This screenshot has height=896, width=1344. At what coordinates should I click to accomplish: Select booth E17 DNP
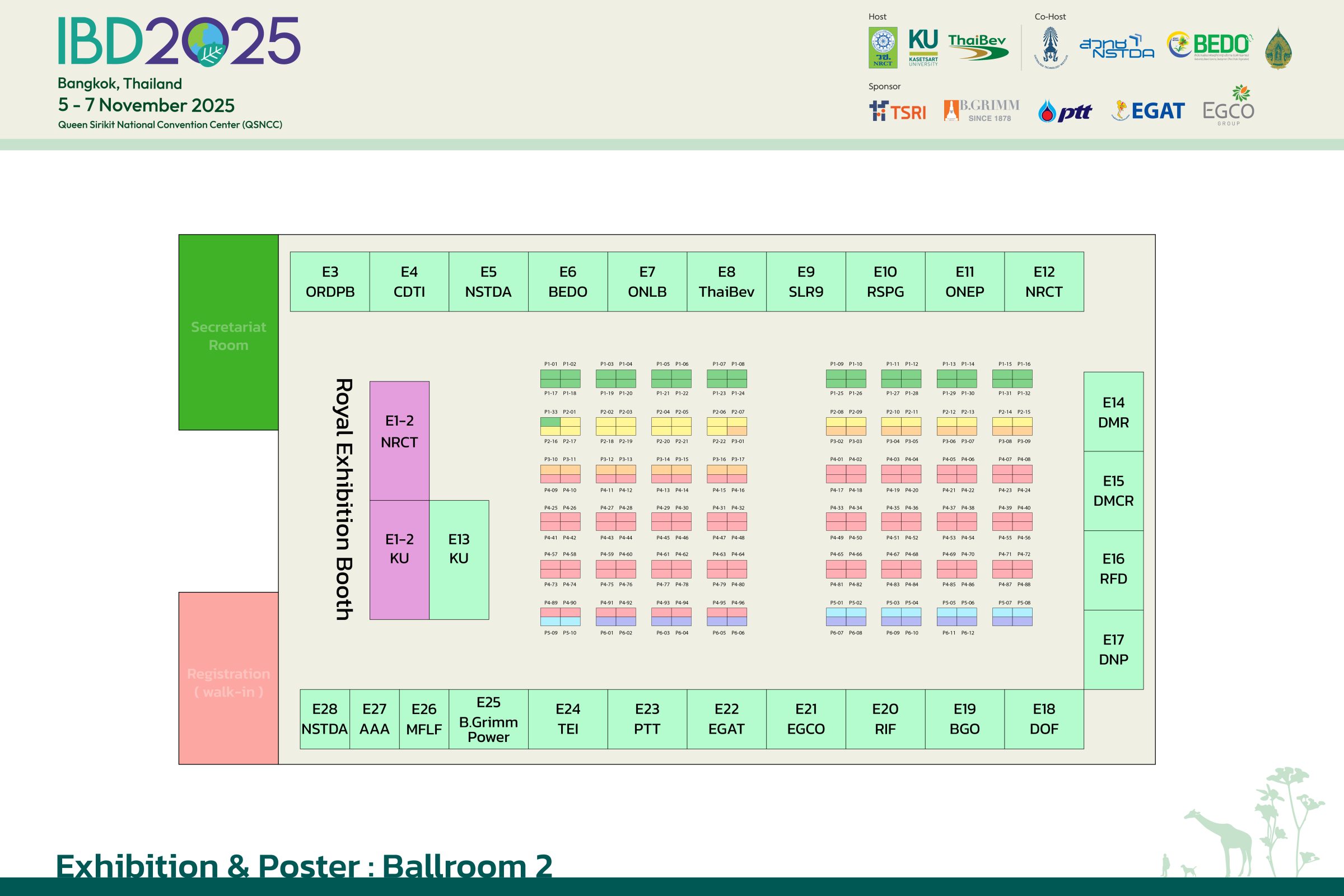pyautogui.click(x=1113, y=650)
